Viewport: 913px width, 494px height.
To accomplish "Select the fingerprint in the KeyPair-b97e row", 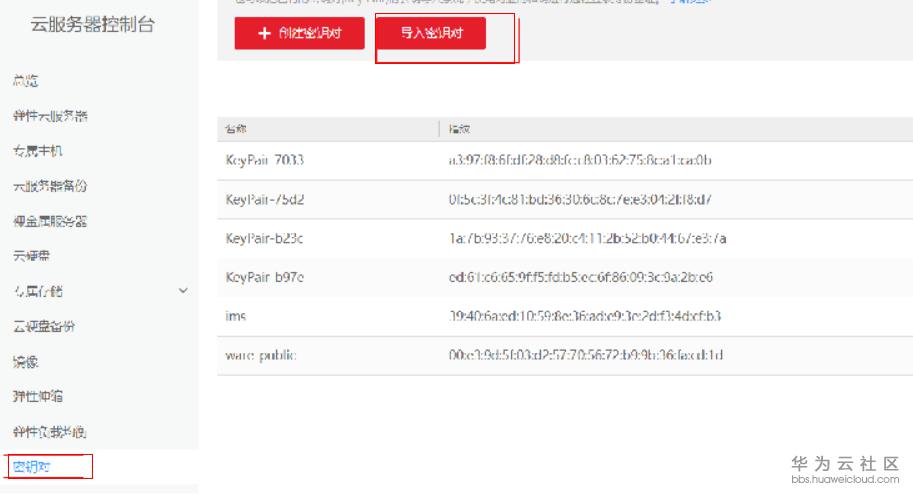I will 581,277.
